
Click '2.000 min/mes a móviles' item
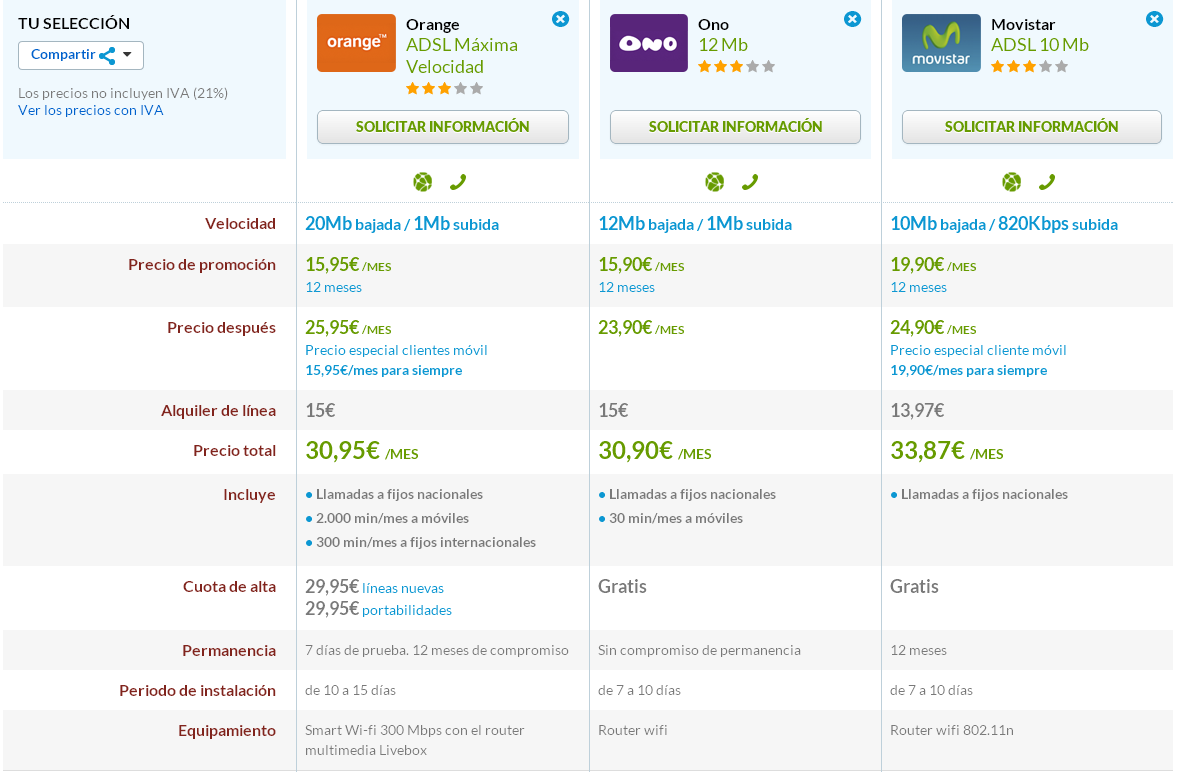(392, 518)
